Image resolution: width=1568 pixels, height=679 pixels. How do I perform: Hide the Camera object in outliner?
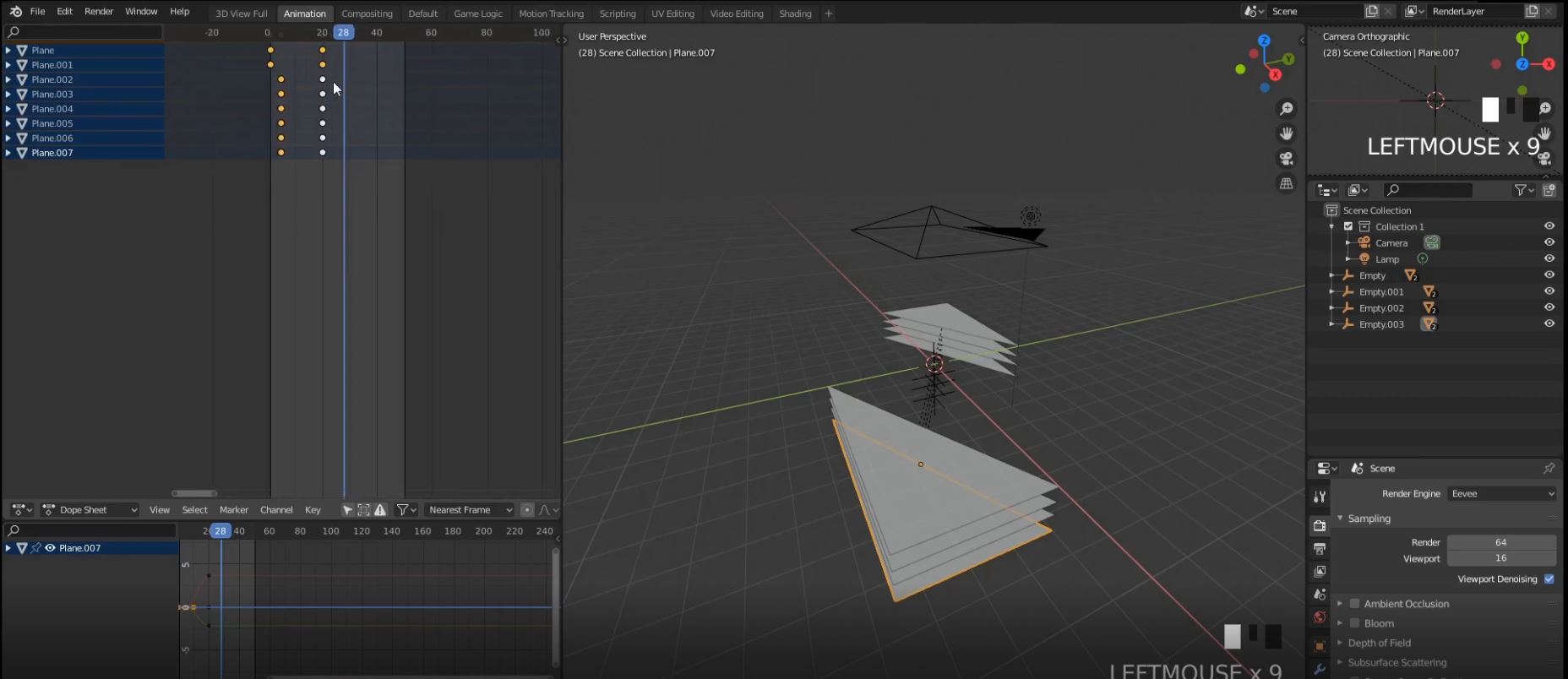point(1549,242)
